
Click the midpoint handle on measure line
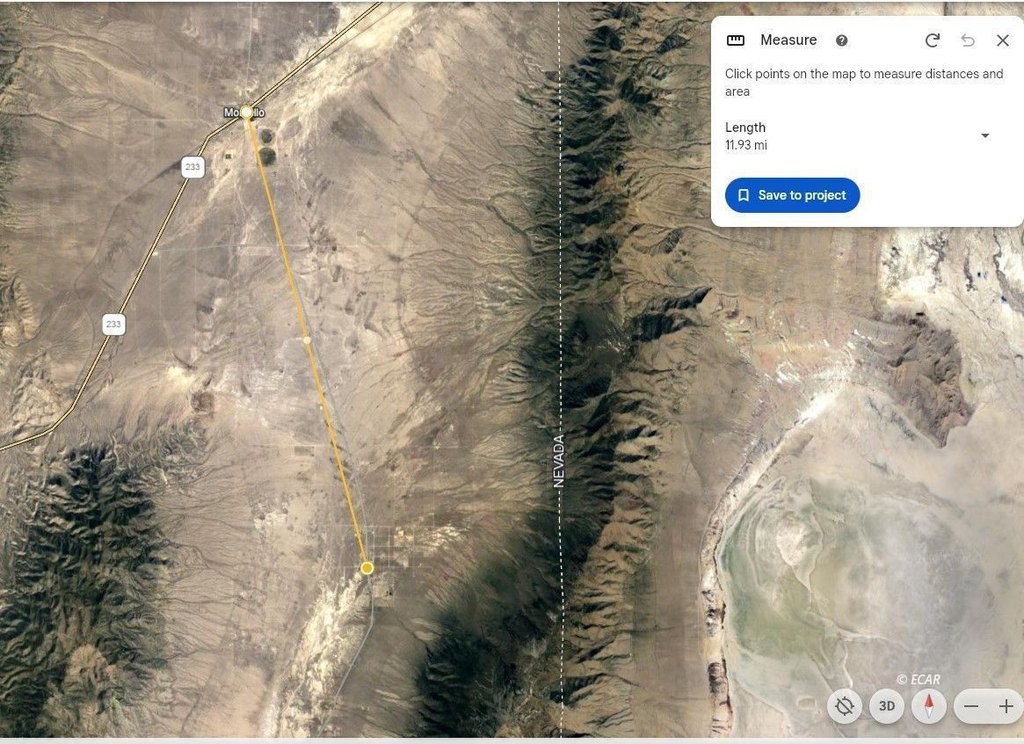click(307, 340)
